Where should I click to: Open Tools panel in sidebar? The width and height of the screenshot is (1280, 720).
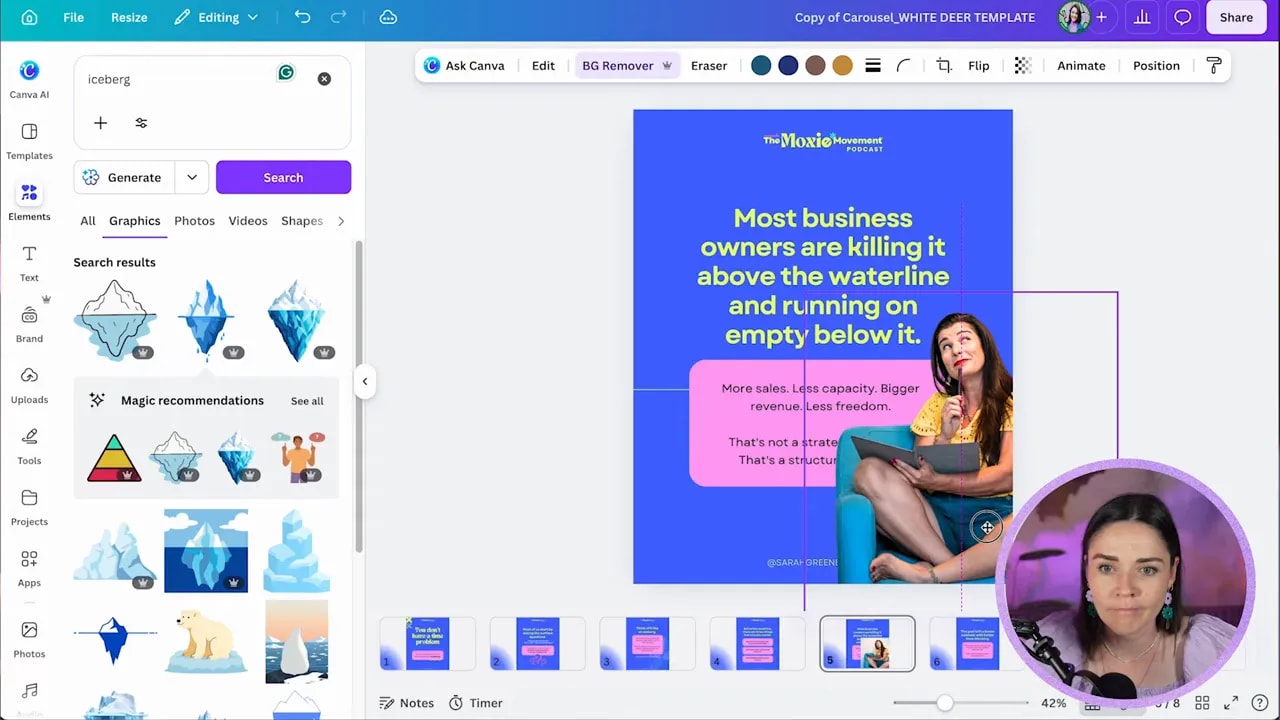pos(29,446)
